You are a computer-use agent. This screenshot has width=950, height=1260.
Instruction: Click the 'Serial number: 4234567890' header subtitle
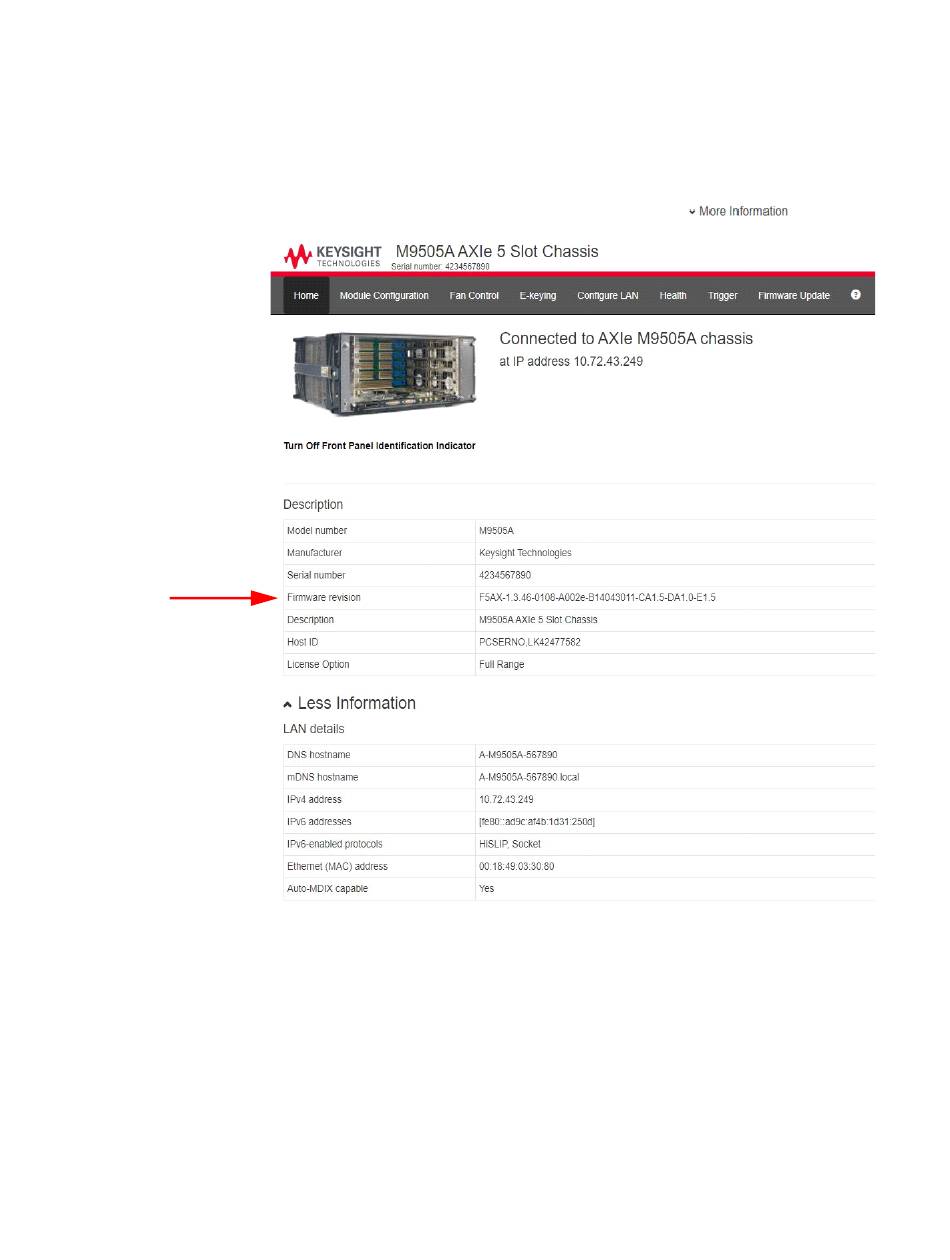440,267
